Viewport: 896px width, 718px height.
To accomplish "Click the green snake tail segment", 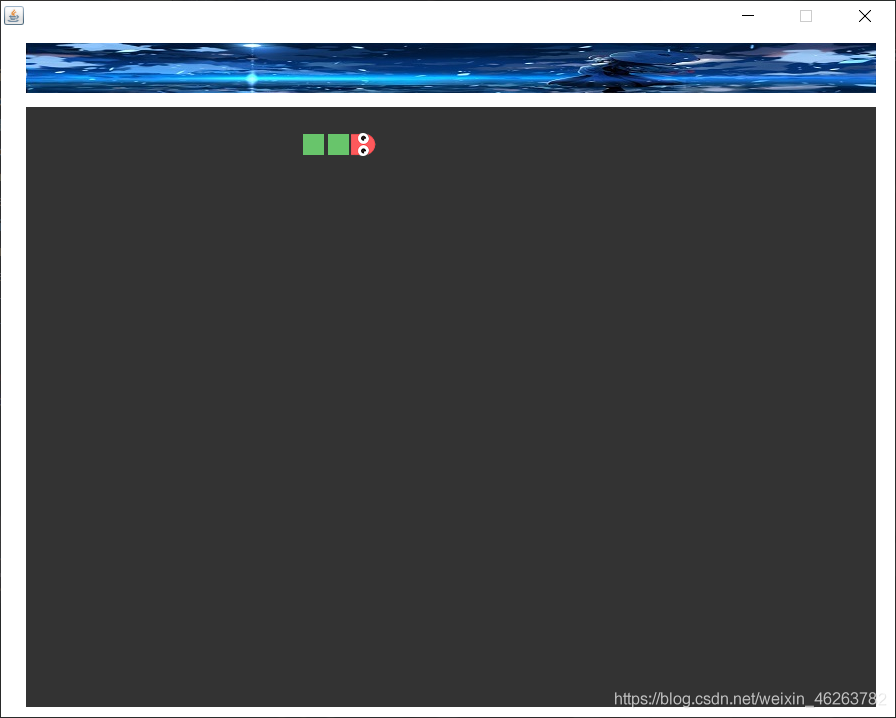I will point(313,145).
